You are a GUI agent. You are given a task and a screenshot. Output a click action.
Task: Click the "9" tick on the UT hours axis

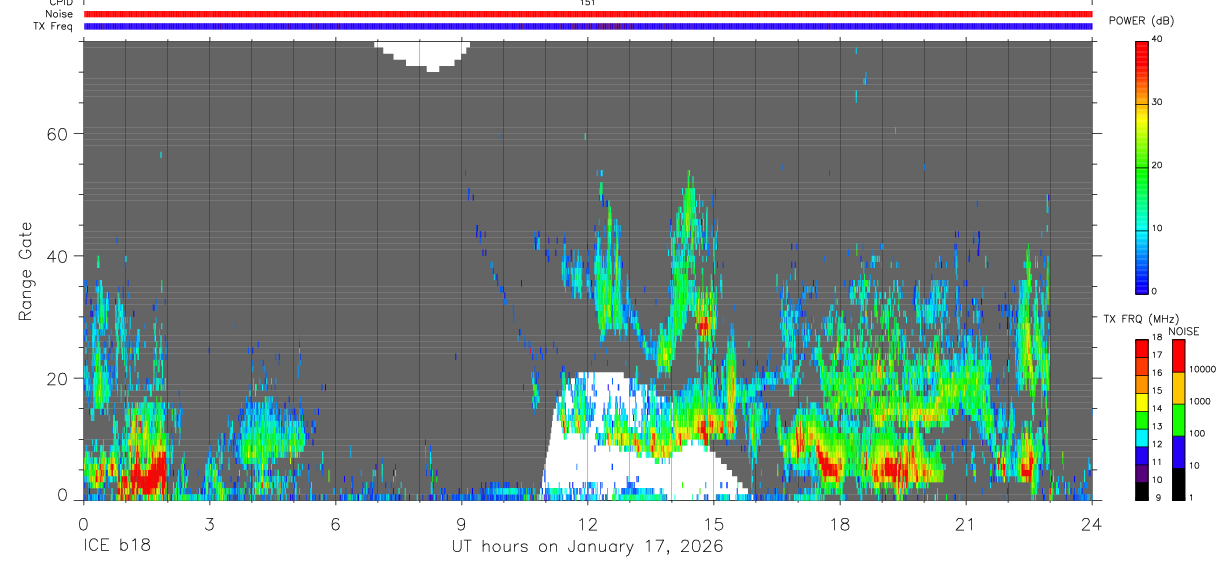tap(461, 524)
